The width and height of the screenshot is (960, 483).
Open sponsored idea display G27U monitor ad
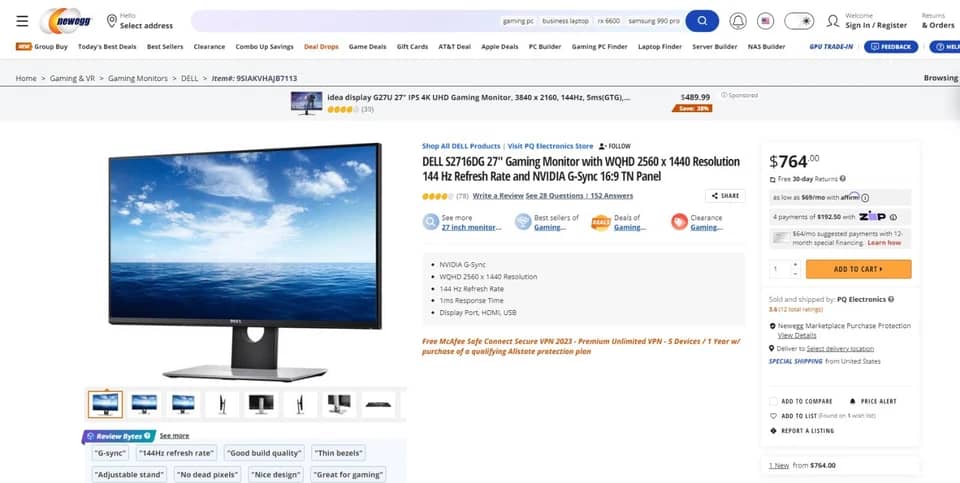pyautogui.click(x=479, y=97)
